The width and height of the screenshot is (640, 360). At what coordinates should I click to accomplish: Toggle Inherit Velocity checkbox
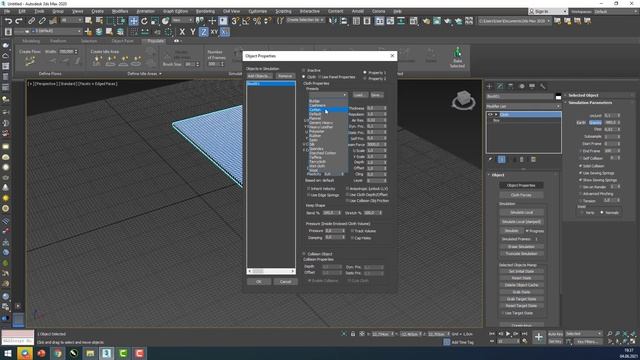(x=309, y=189)
